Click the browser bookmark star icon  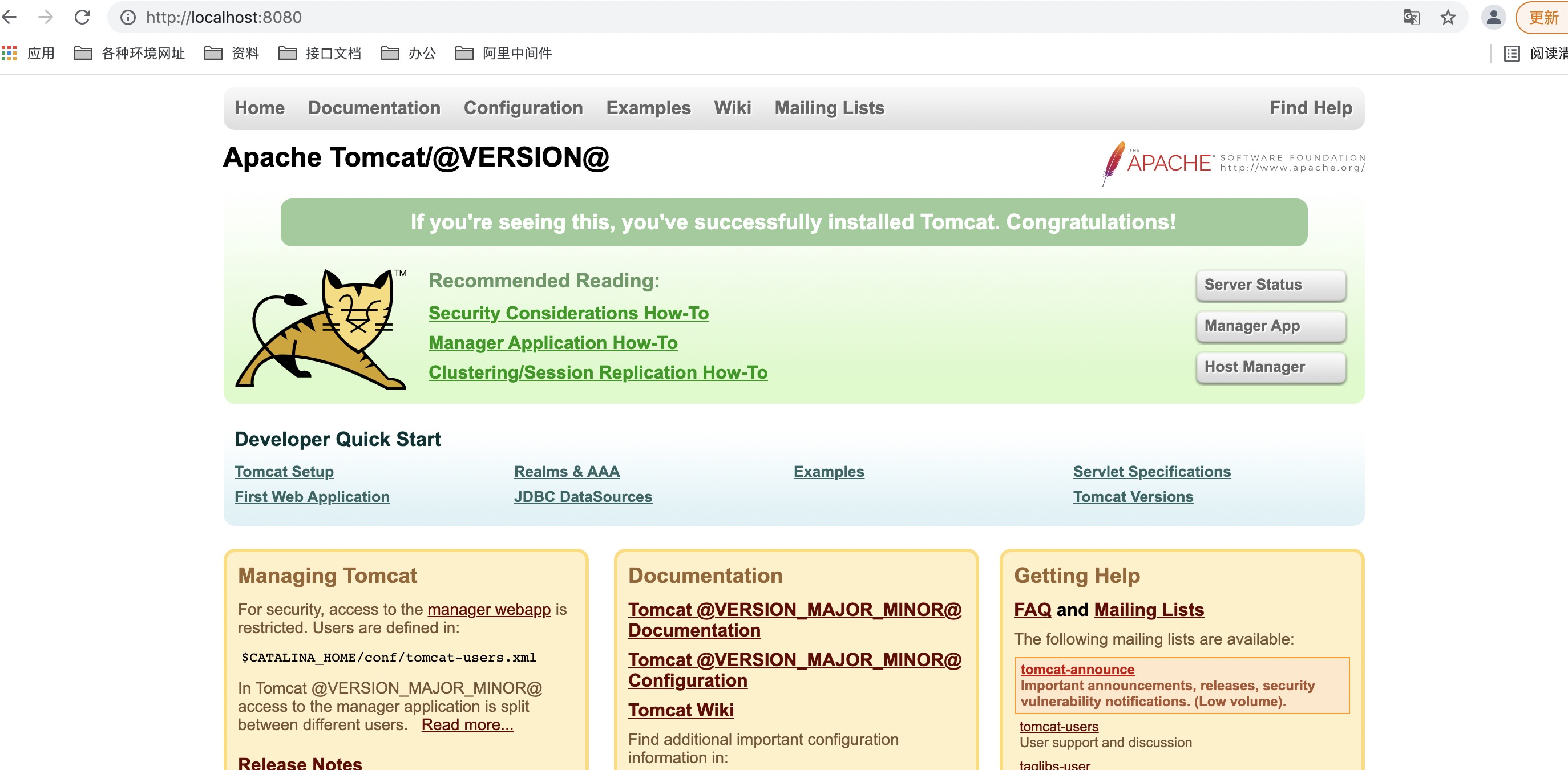point(1446,18)
